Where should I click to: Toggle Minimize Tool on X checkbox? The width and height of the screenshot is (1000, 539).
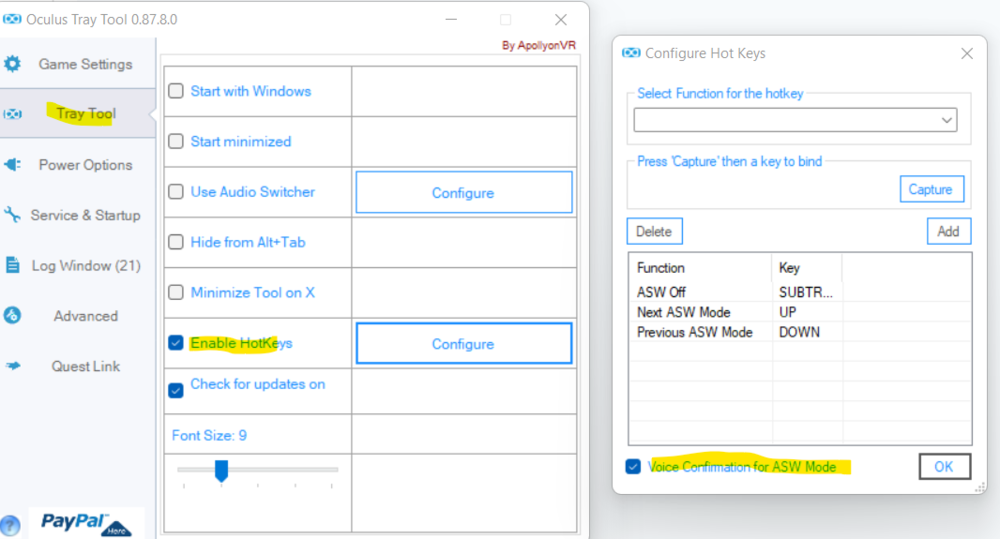coord(176,293)
